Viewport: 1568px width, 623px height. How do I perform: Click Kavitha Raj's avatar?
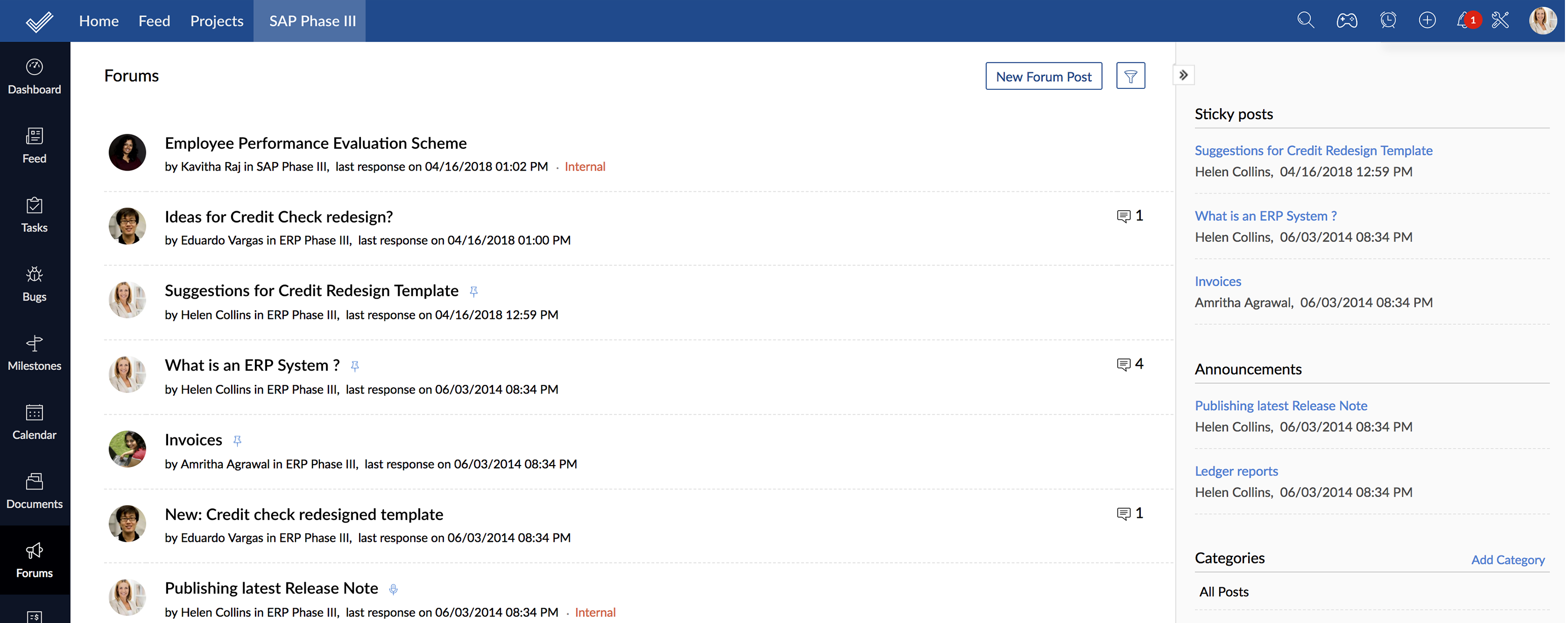(127, 153)
